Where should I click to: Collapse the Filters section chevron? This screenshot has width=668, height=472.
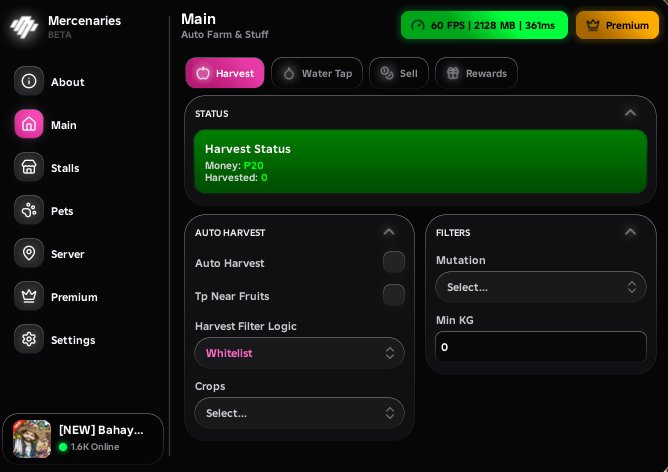(631, 232)
